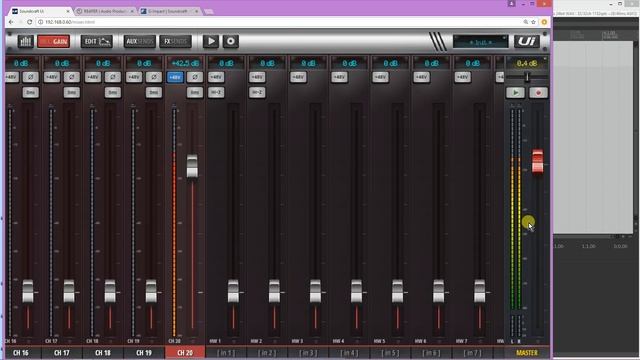Viewport: 640px width, 360px height.
Task: Select the CH 19 channel label
Action: tap(144, 353)
